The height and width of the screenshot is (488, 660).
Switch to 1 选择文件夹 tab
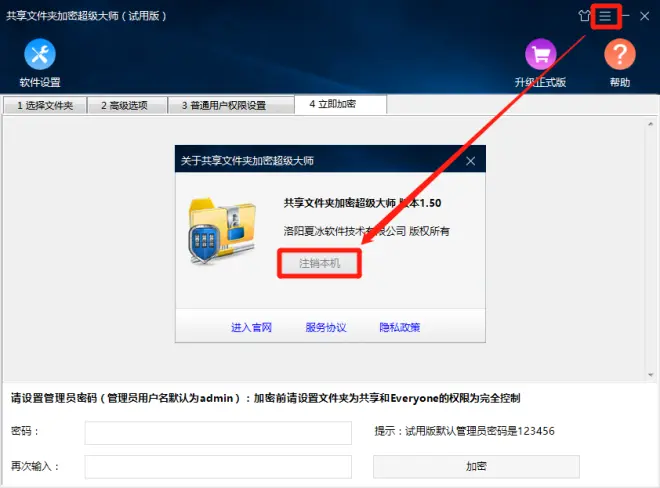click(x=45, y=105)
